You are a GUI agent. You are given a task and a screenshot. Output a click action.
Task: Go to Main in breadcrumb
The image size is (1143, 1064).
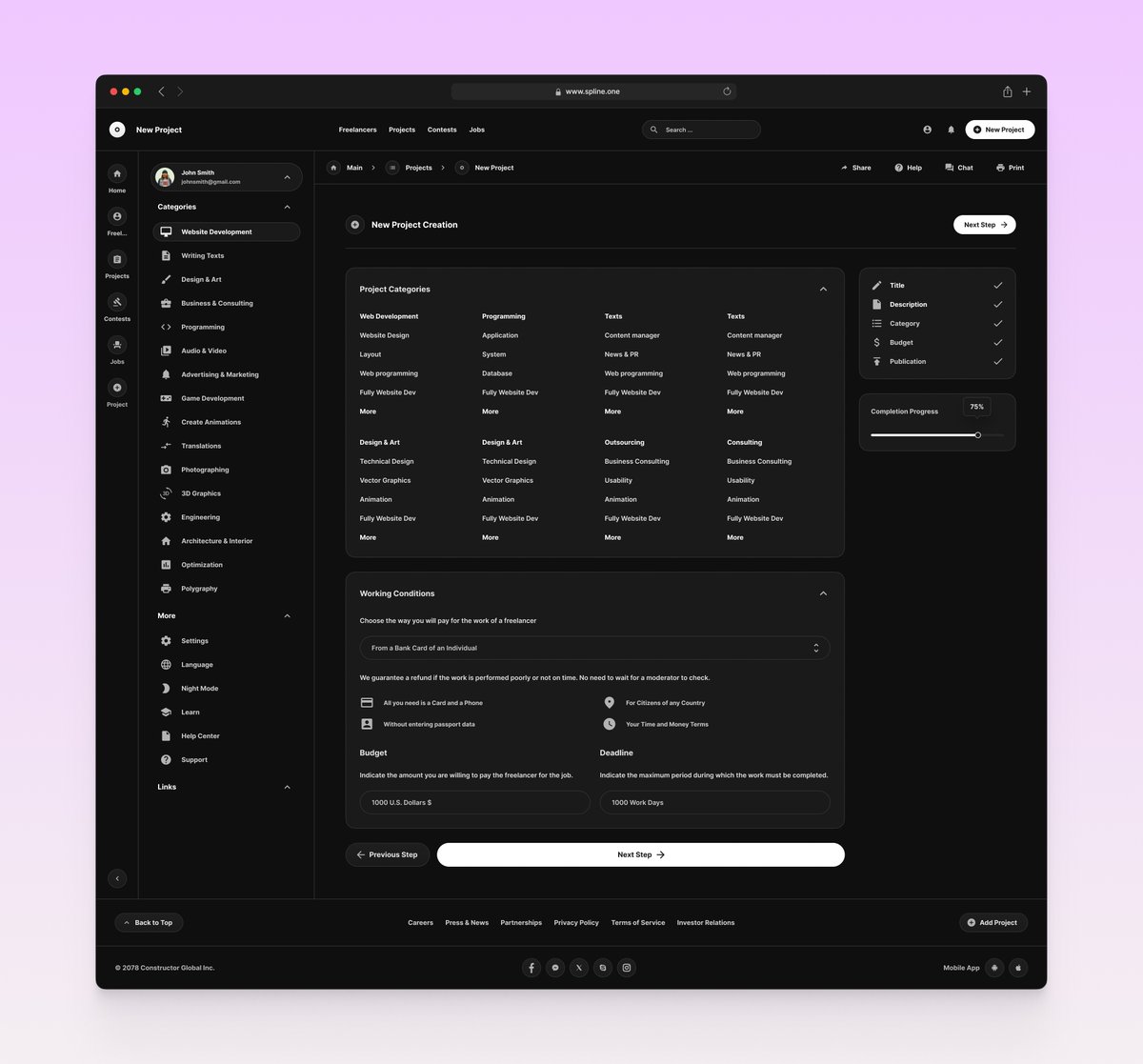354,168
